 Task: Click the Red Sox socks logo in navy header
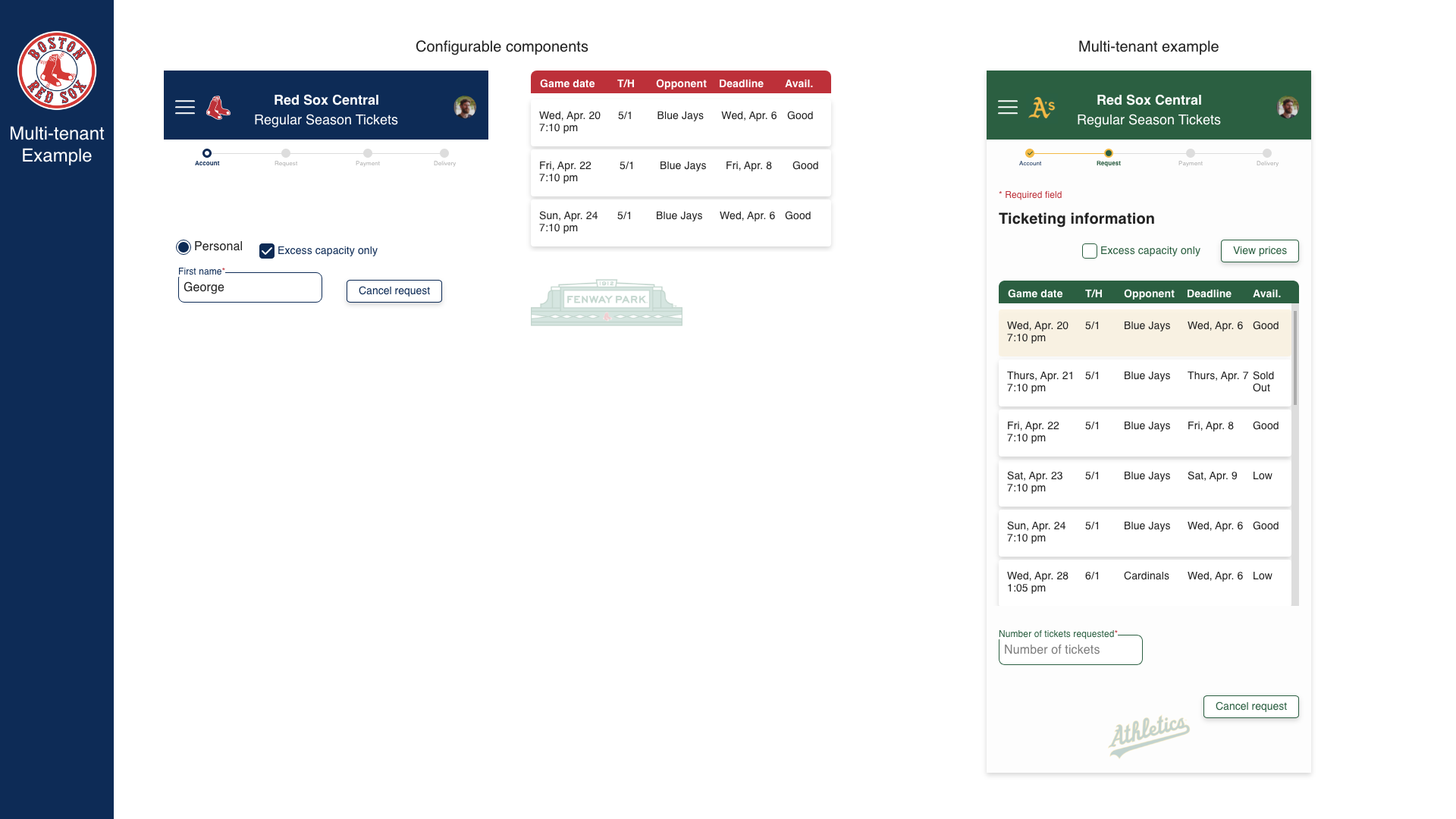click(218, 108)
